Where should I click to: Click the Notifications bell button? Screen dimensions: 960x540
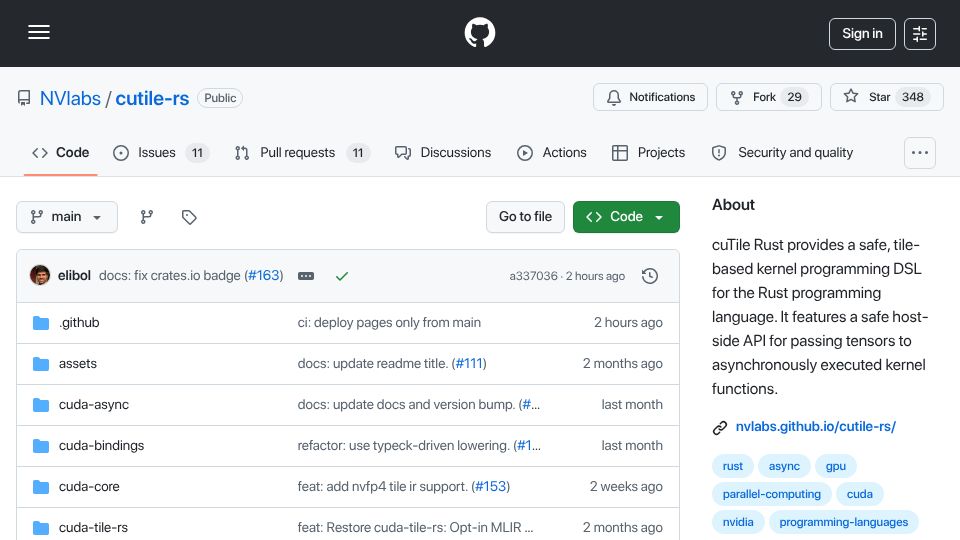(x=650, y=97)
